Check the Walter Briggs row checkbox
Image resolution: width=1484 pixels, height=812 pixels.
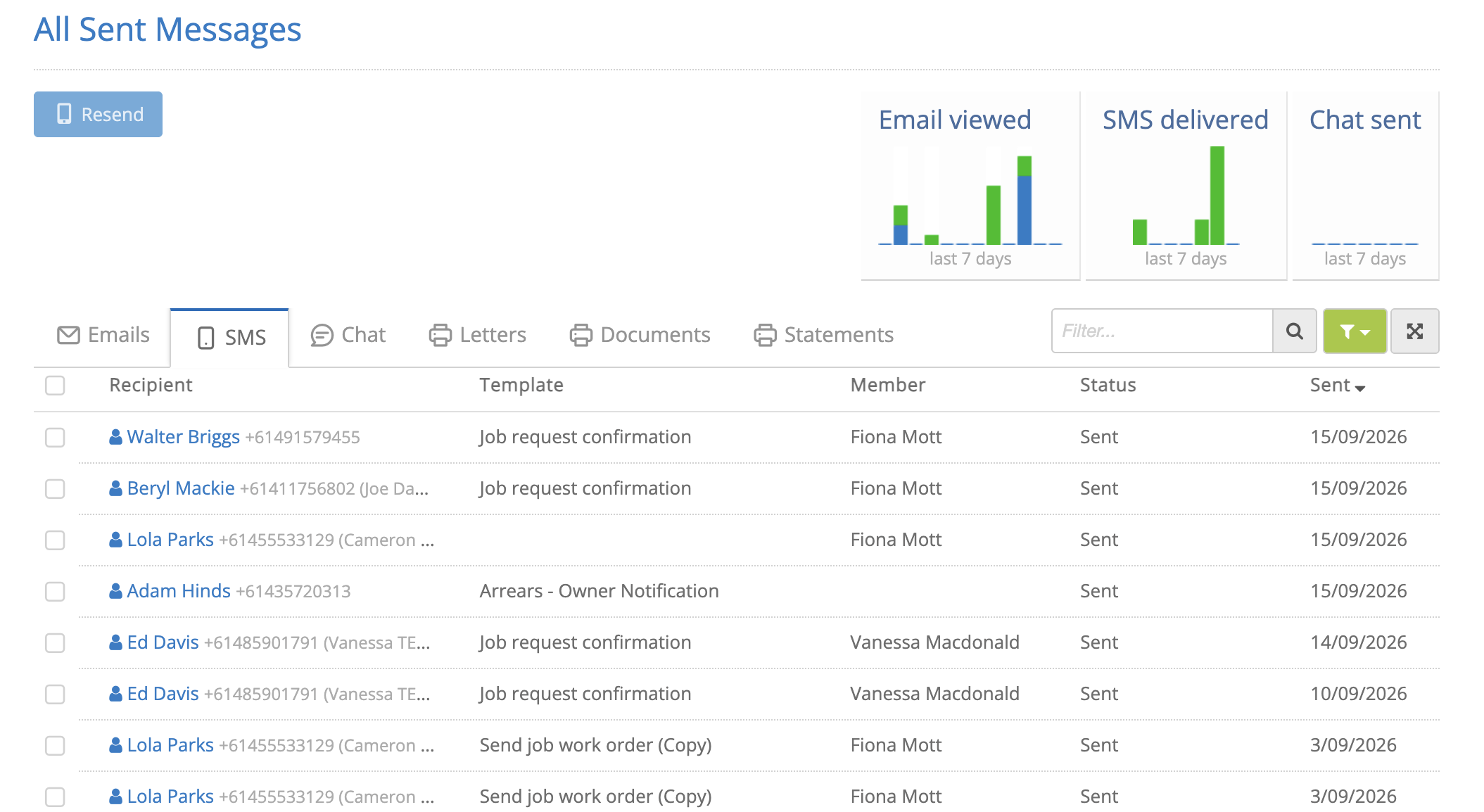55,437
